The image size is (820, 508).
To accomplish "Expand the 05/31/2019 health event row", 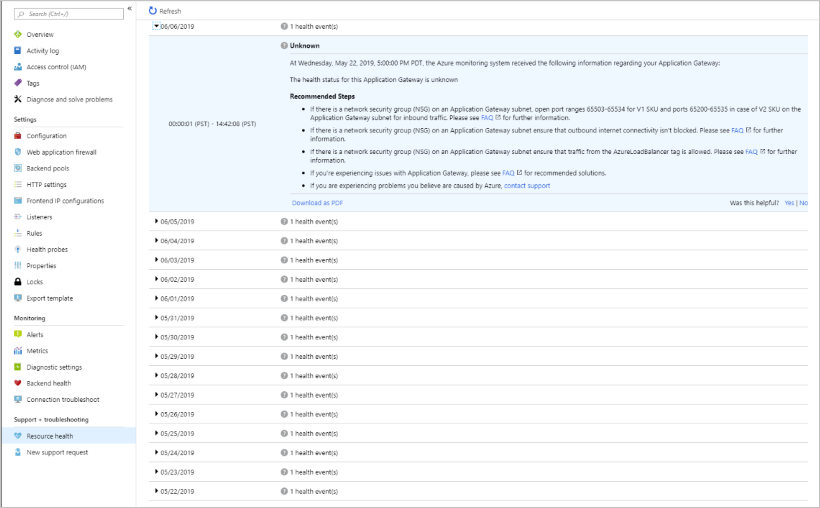I will tap(157, 318).
